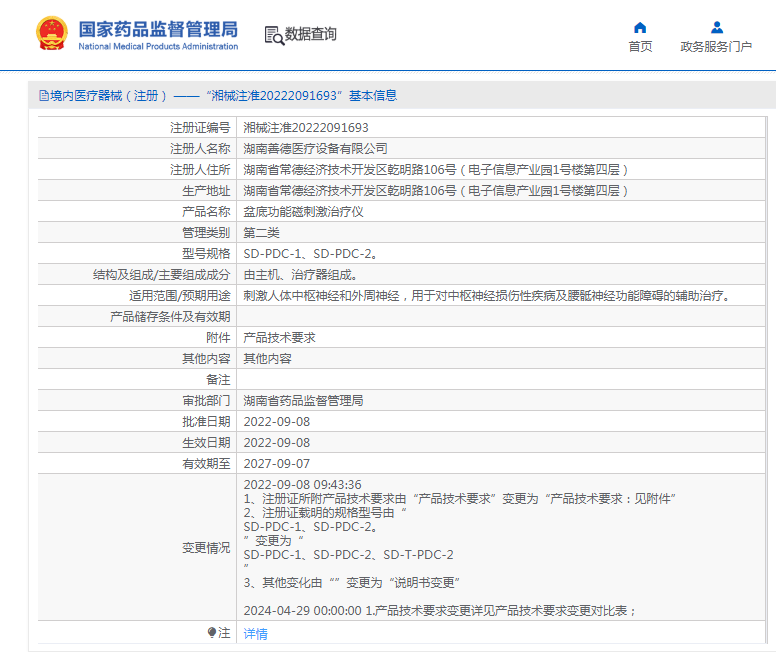Click the 产品储存条件及有效期 label

pos(170,317)
